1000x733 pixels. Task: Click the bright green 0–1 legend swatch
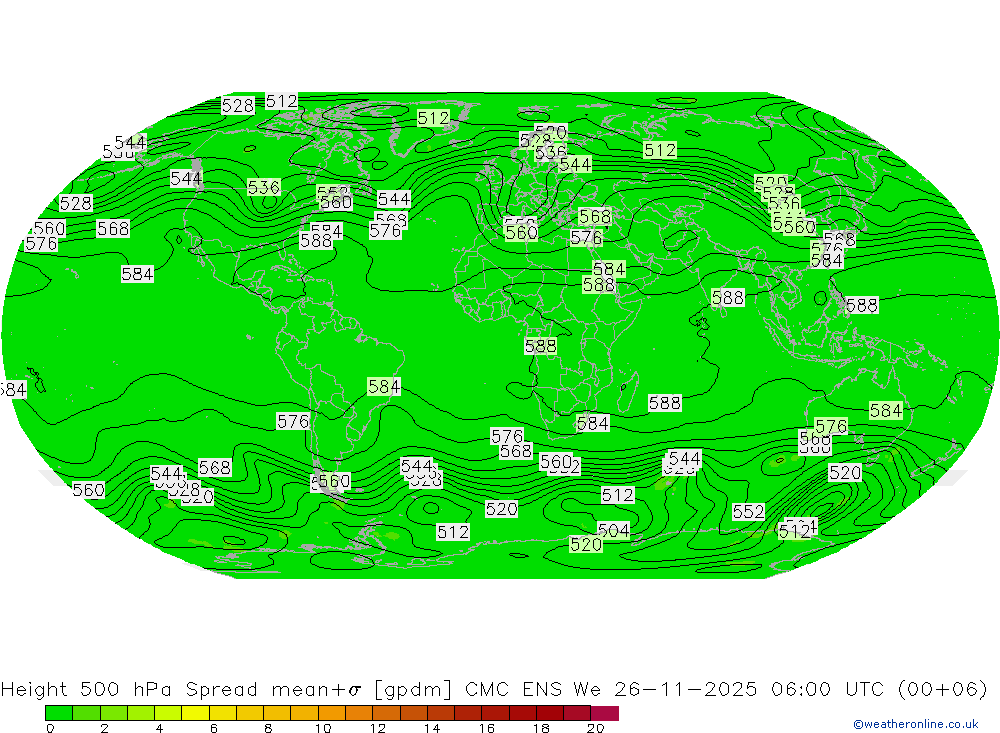59,713
